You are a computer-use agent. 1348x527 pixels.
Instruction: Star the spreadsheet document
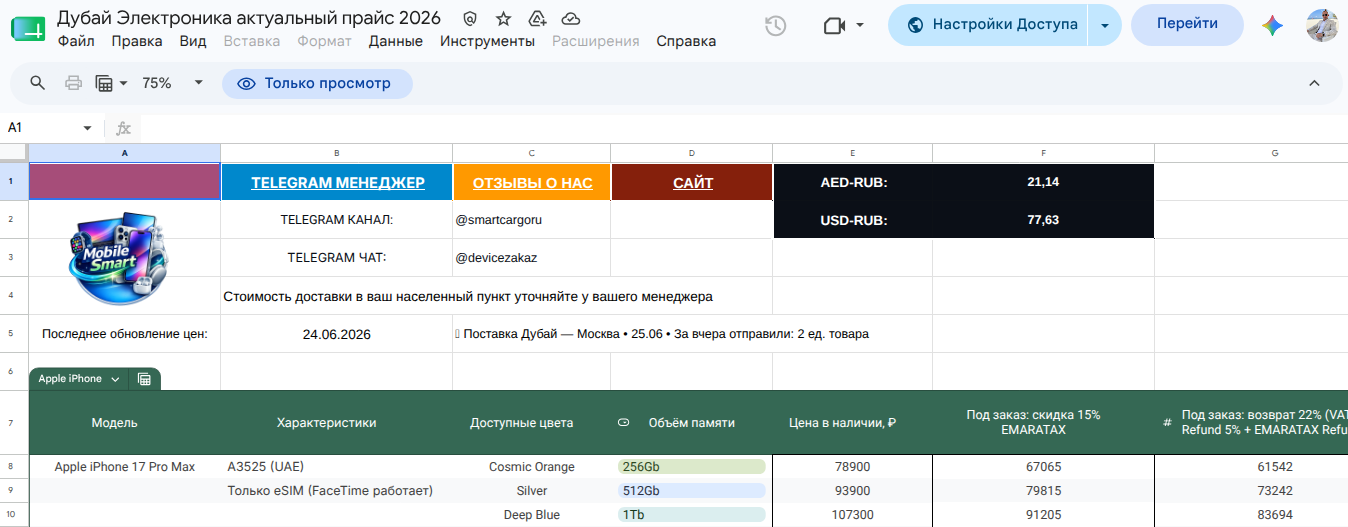504,19
